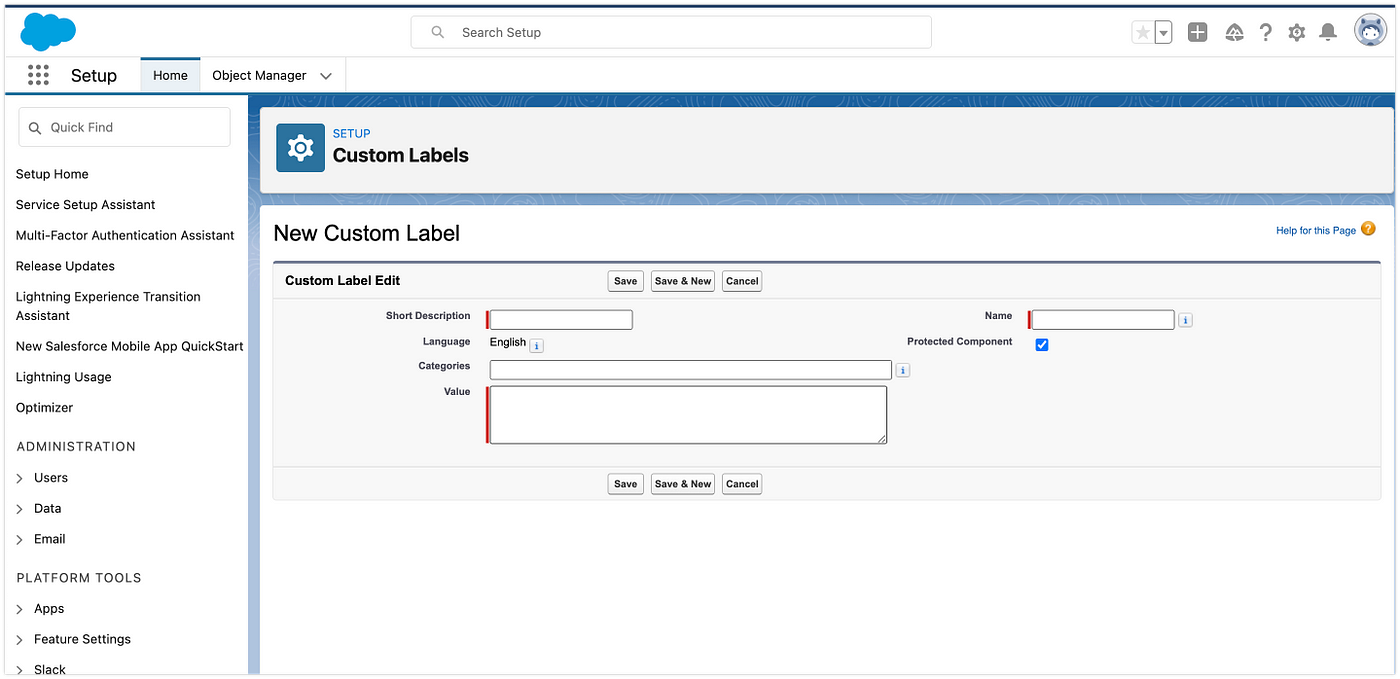The height and width of the screenshot is (679, 1400).
Task: Open Multi-Factor Authentication Assistant
Action: [x=125, y=236]
